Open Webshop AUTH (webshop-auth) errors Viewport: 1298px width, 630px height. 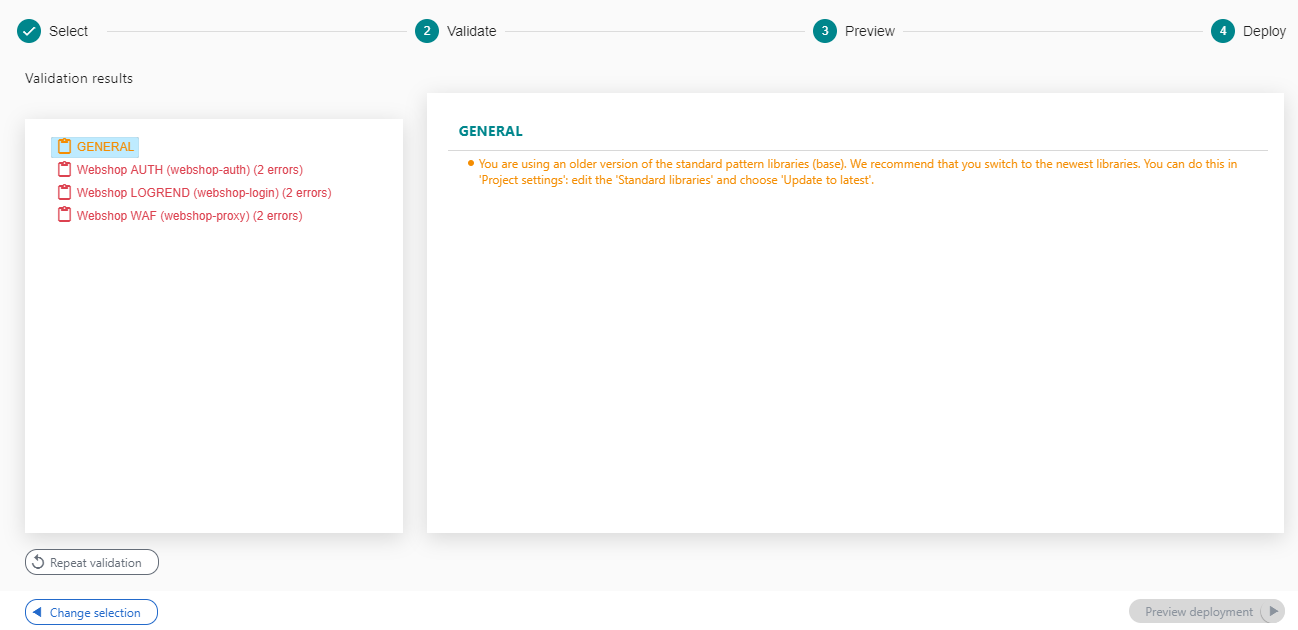pos(189,170)
